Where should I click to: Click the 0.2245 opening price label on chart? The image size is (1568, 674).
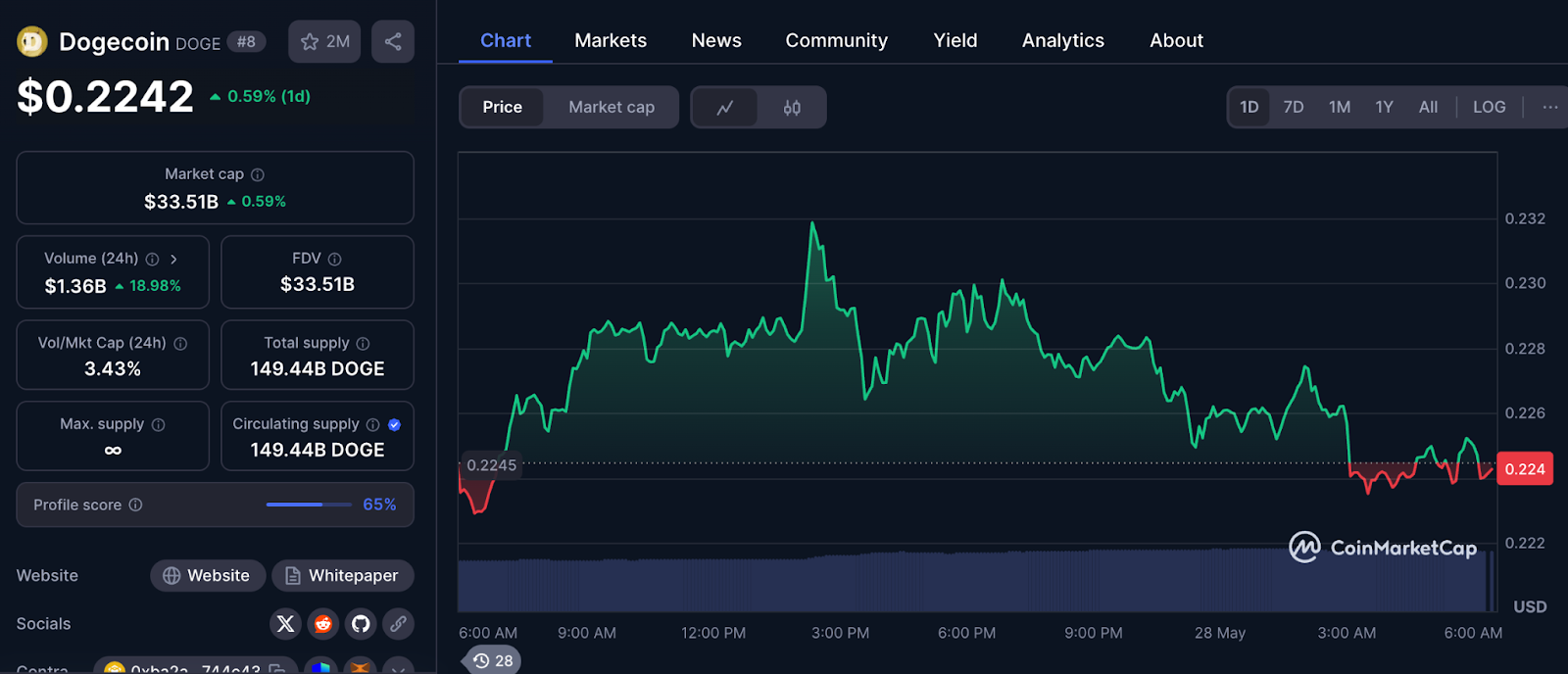tap(491, 465)
